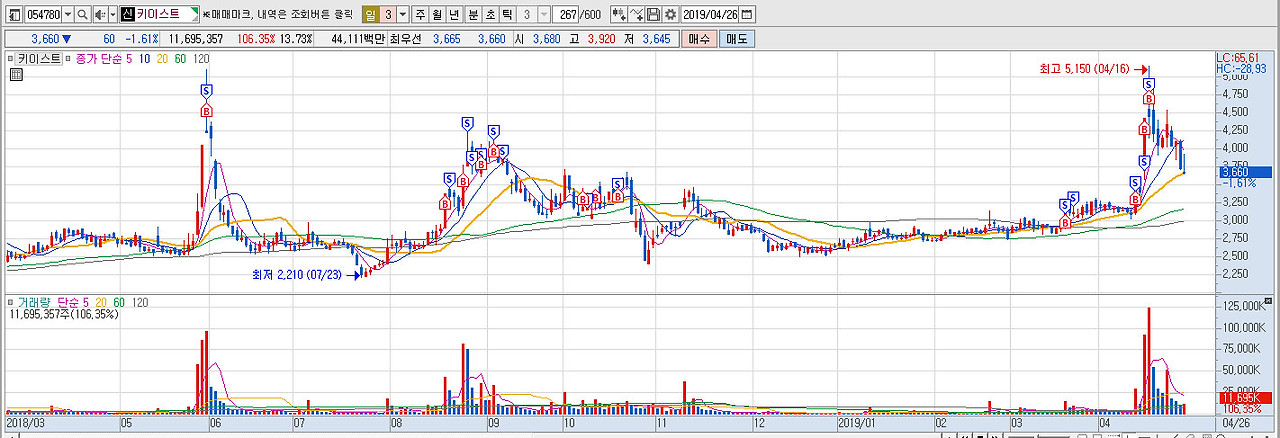This screenshot has height=438, width=1280.
Task: Click the 11,695,357 volume value in header
Action: [x=196, y=39]
